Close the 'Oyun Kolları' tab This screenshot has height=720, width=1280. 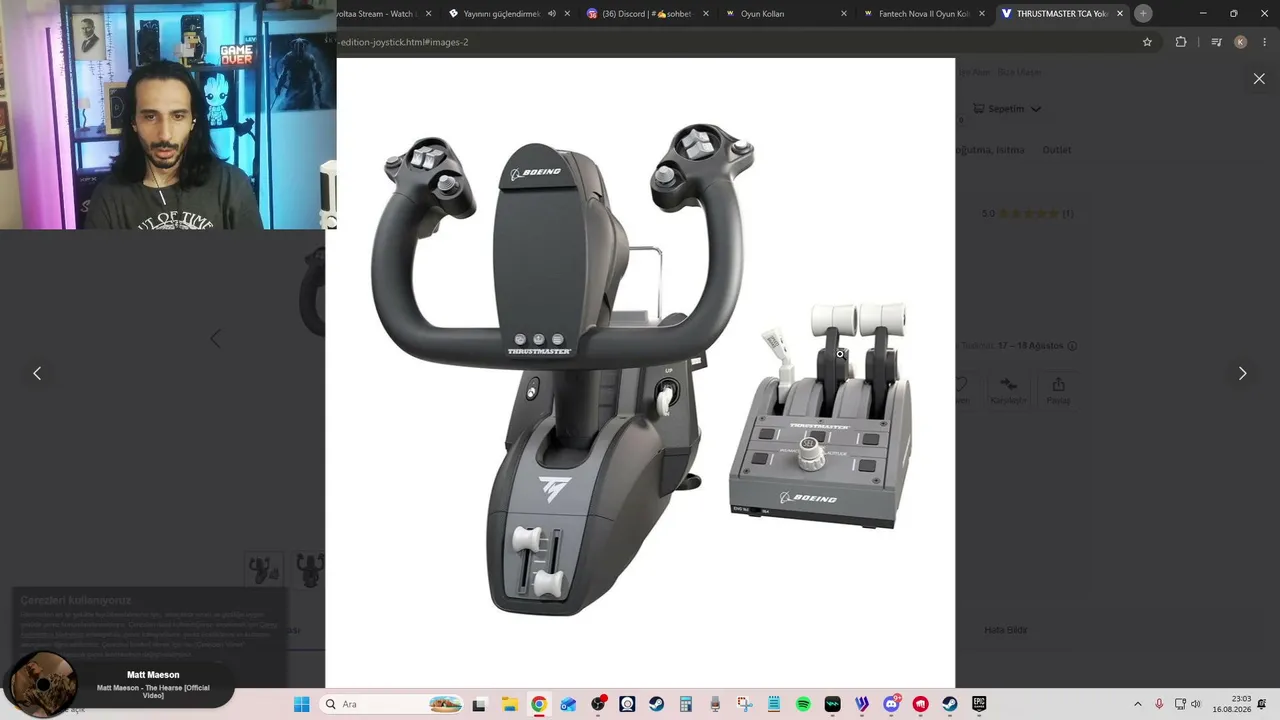click(844, 14)
